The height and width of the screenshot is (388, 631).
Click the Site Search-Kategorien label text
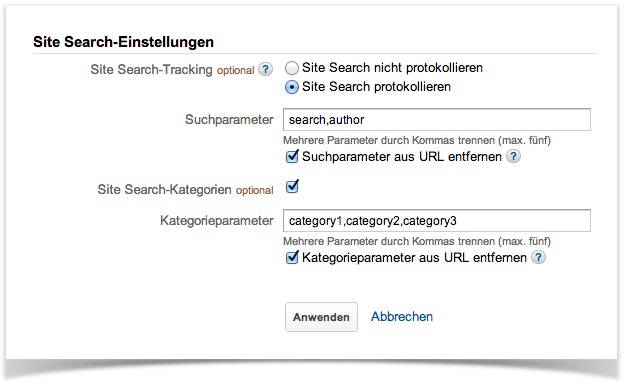(x=164, y=190)
